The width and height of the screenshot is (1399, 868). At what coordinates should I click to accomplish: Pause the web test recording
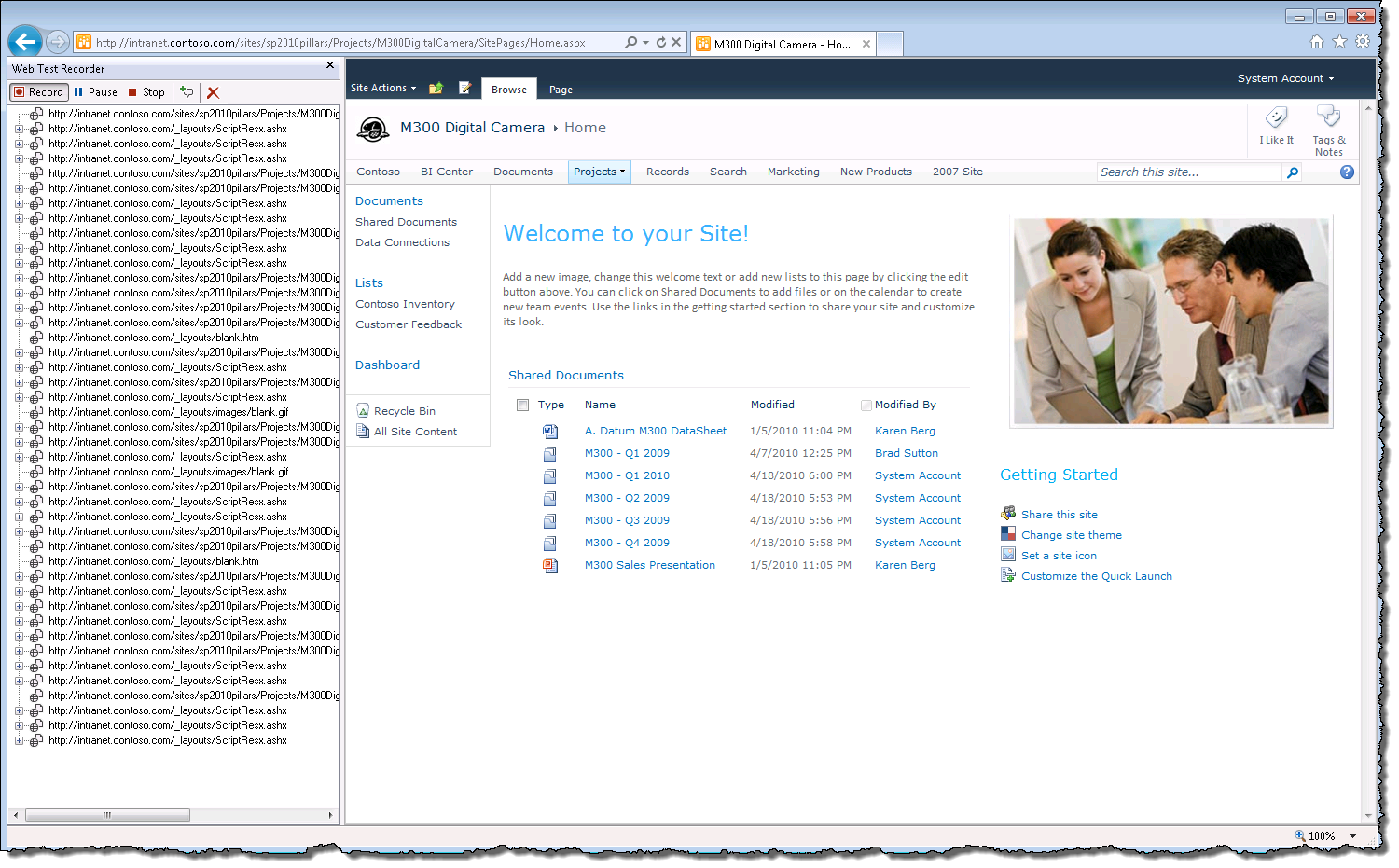point(95,92)
